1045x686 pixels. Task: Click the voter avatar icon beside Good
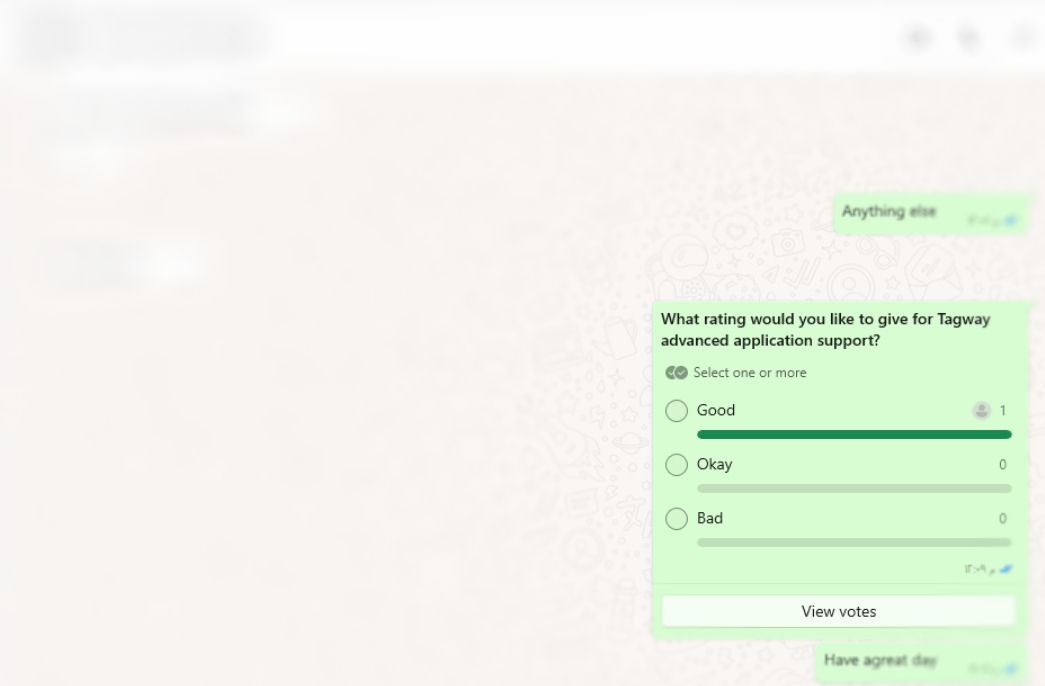pos(982,411)
